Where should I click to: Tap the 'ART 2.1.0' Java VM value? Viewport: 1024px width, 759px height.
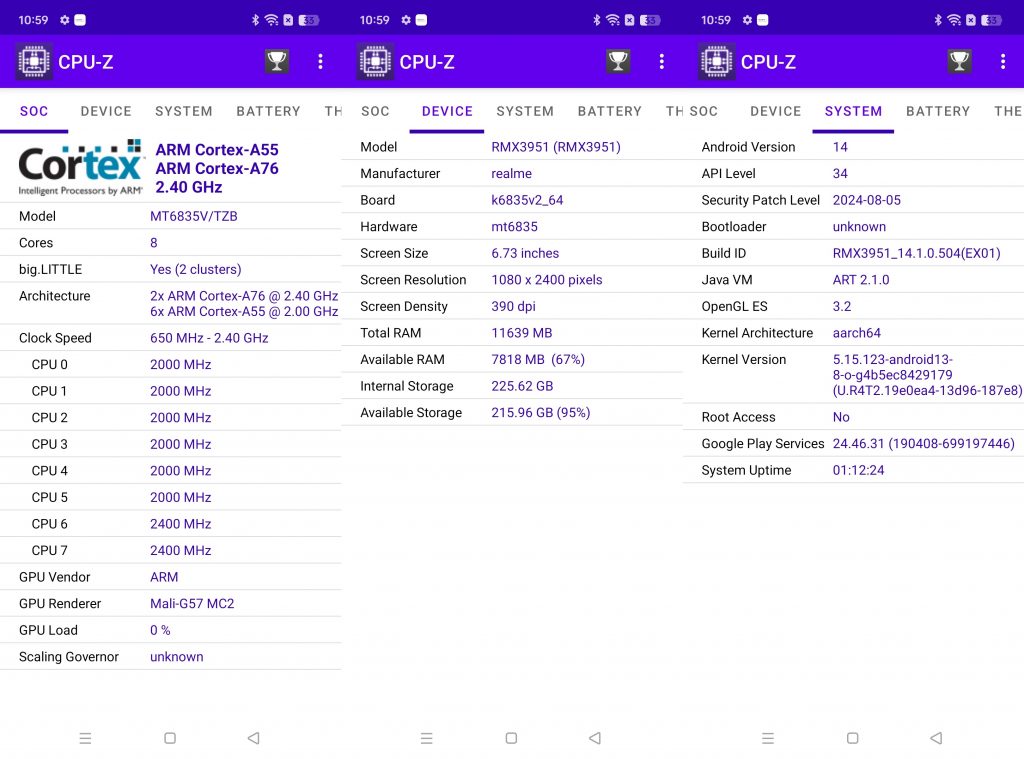861,280
